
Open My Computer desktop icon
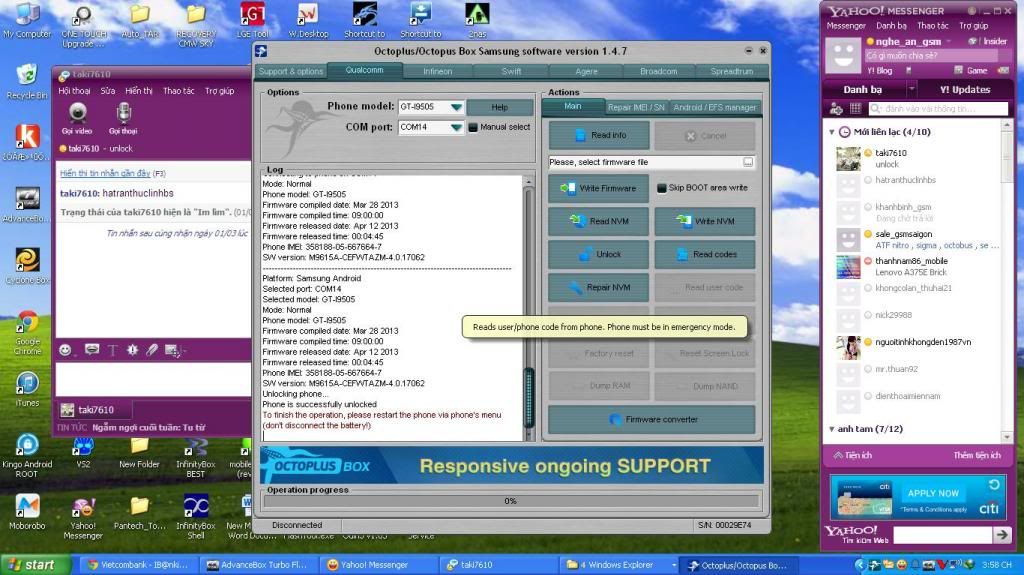tap(27, 20)
